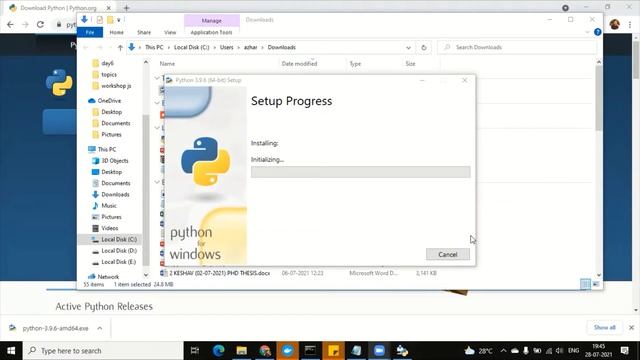This screenshot has width=640, height=360.
Task: Click the Search Downloads box
Action: point(516,47)
